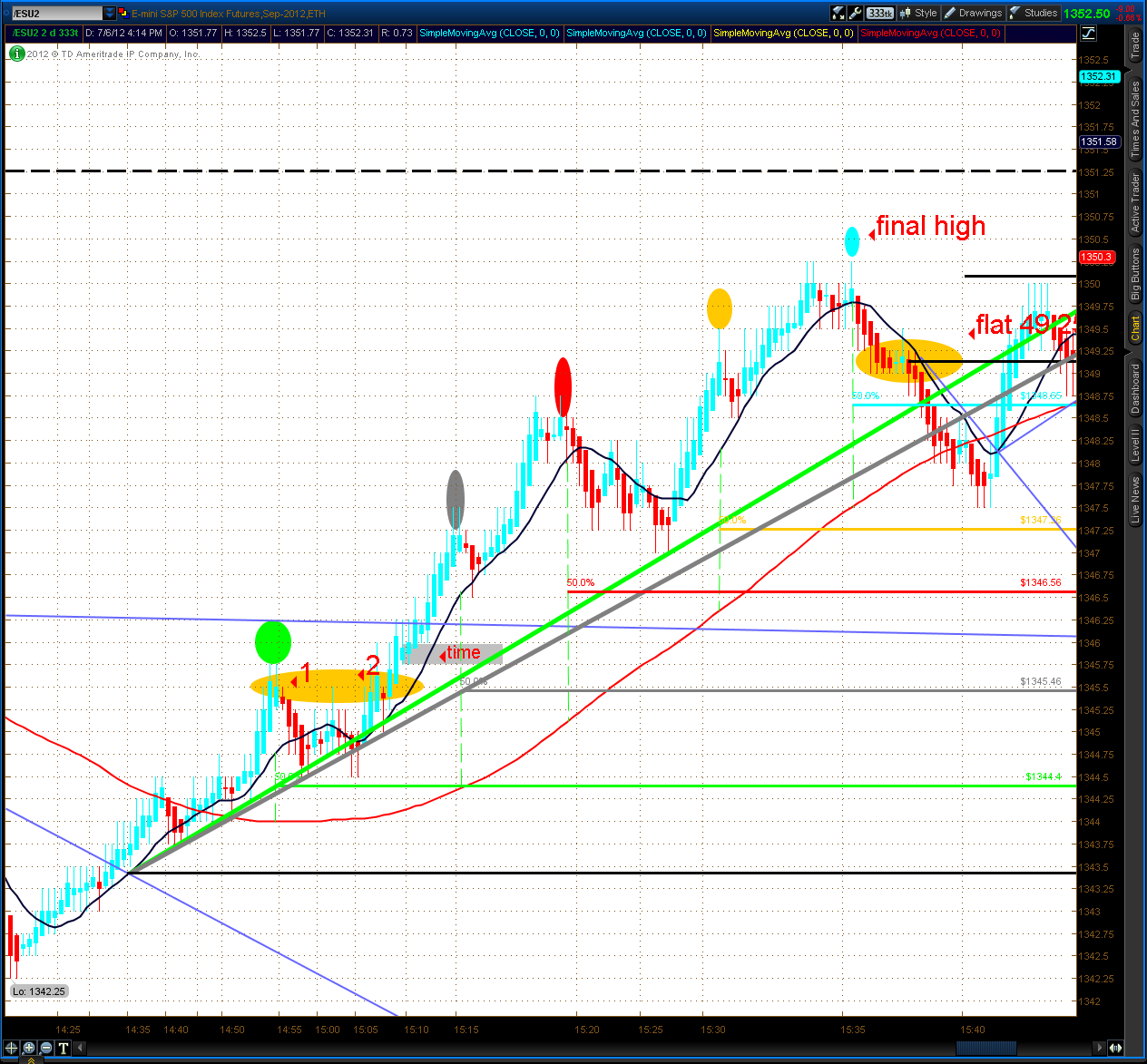Click the 1350.3 red price label on axis

(1096, 257)
